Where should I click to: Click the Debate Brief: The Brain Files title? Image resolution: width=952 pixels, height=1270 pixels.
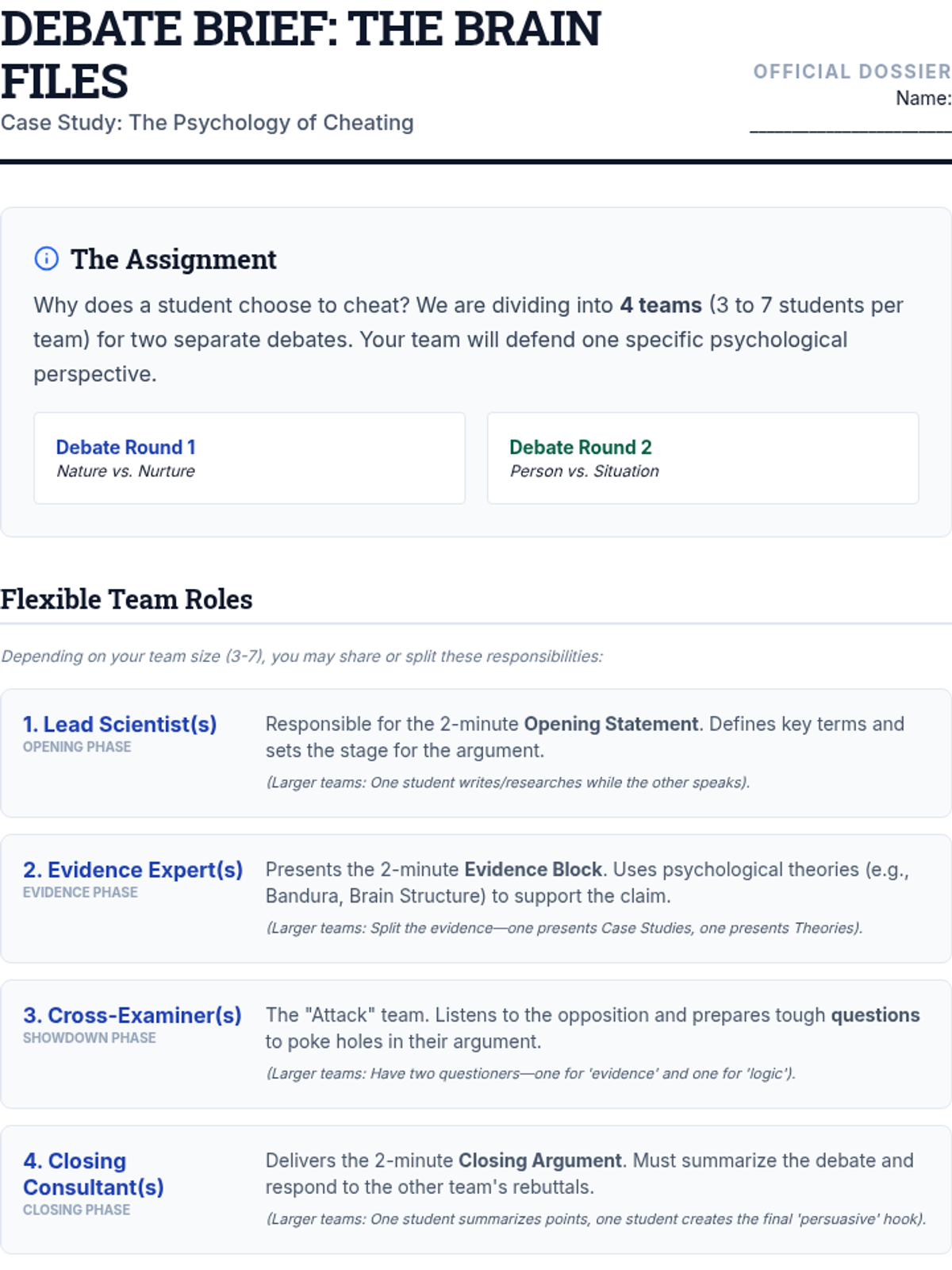301,55
